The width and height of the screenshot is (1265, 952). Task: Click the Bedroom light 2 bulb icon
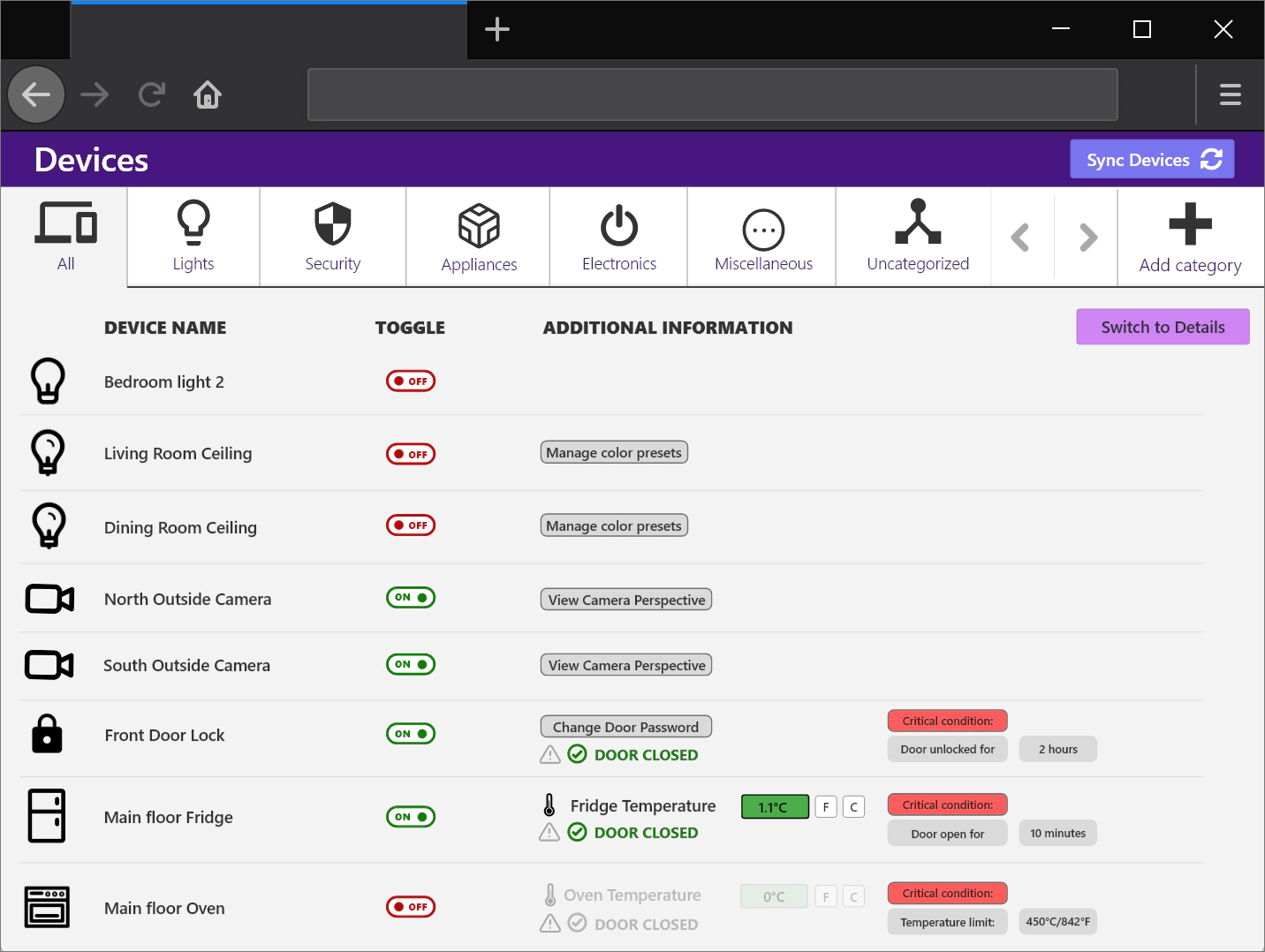49,381
